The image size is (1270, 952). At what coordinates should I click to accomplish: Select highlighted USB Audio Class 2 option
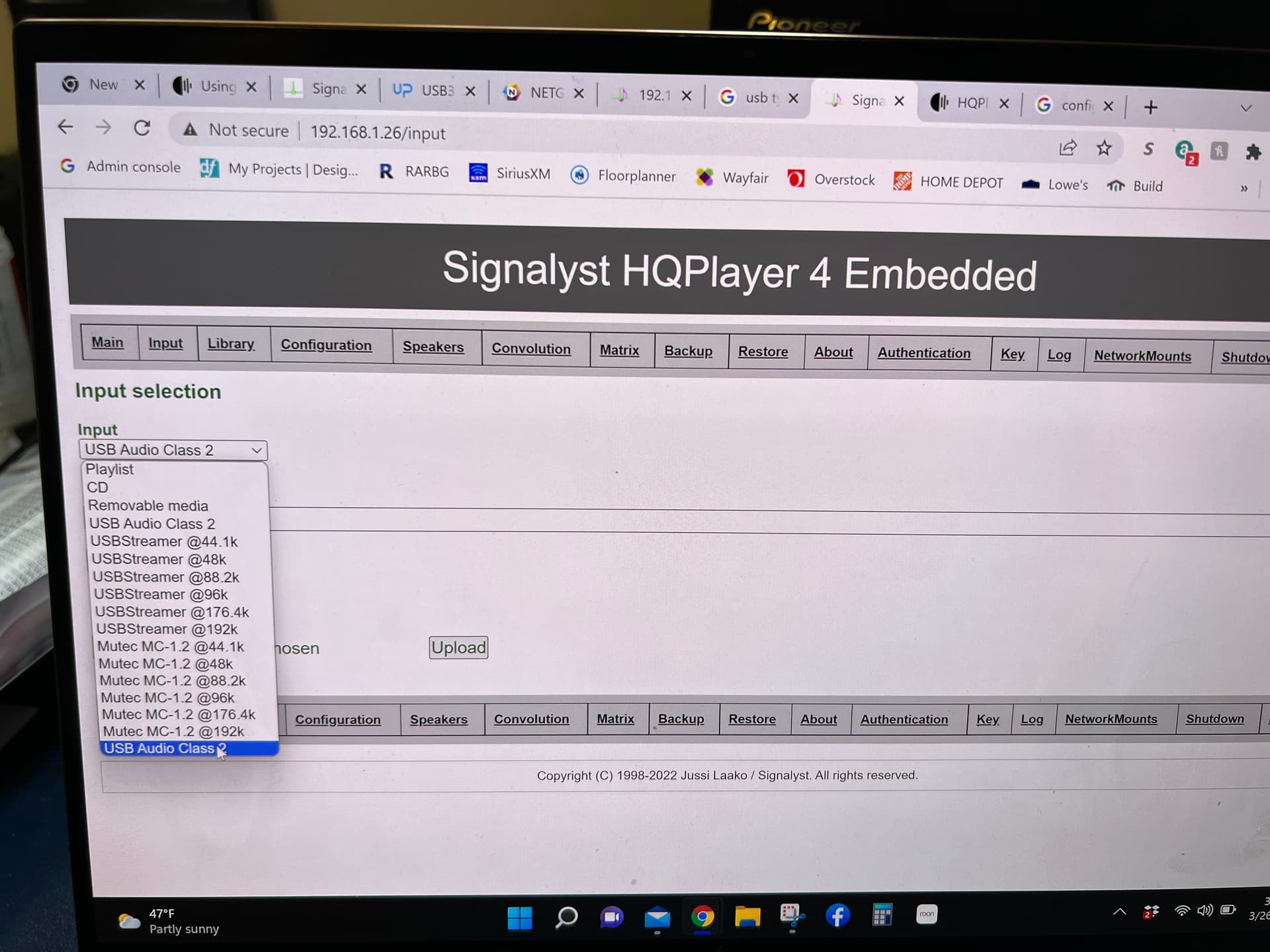pyautogui.click(x=190, y=748)
